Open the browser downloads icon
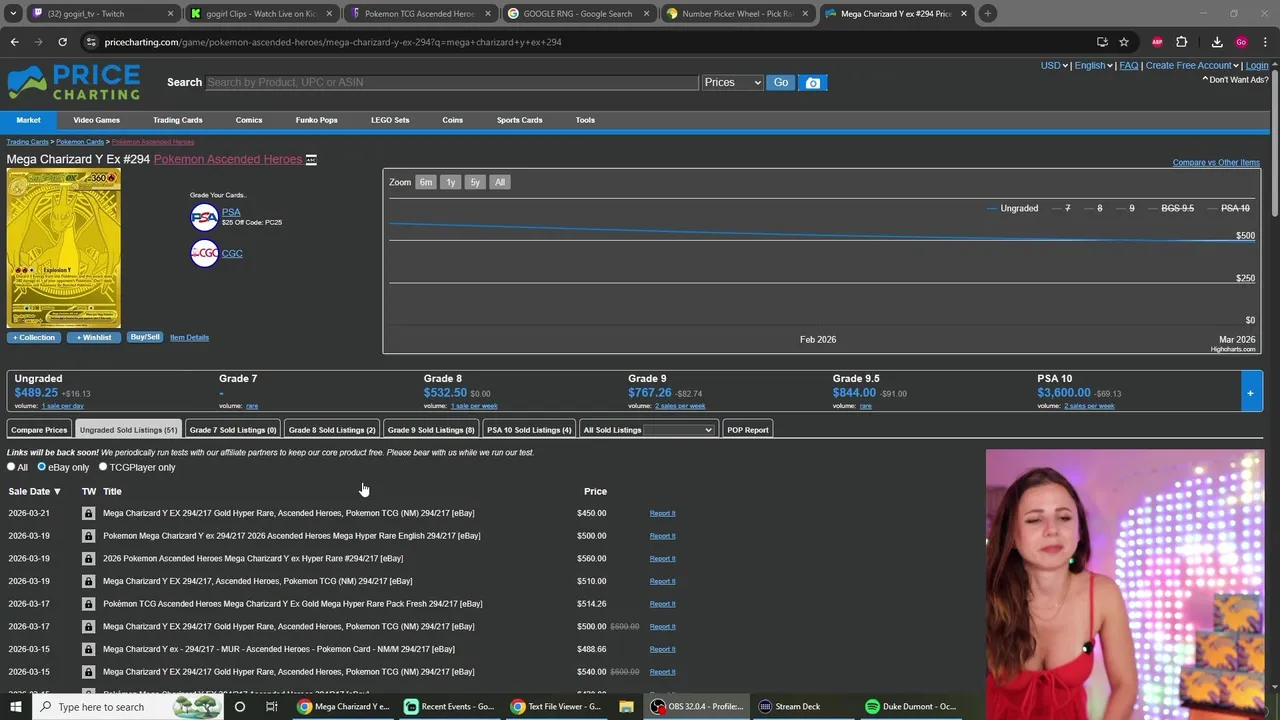 [1217, 42]
